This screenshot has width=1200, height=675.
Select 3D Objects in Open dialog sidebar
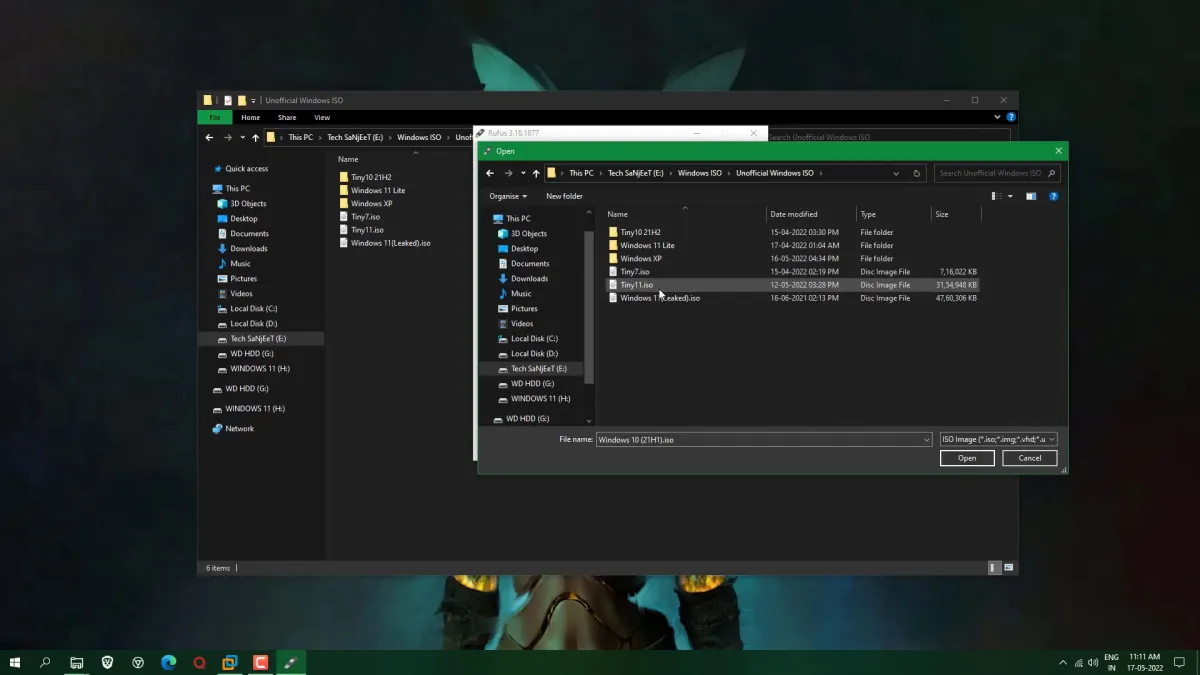pos(528,233)
